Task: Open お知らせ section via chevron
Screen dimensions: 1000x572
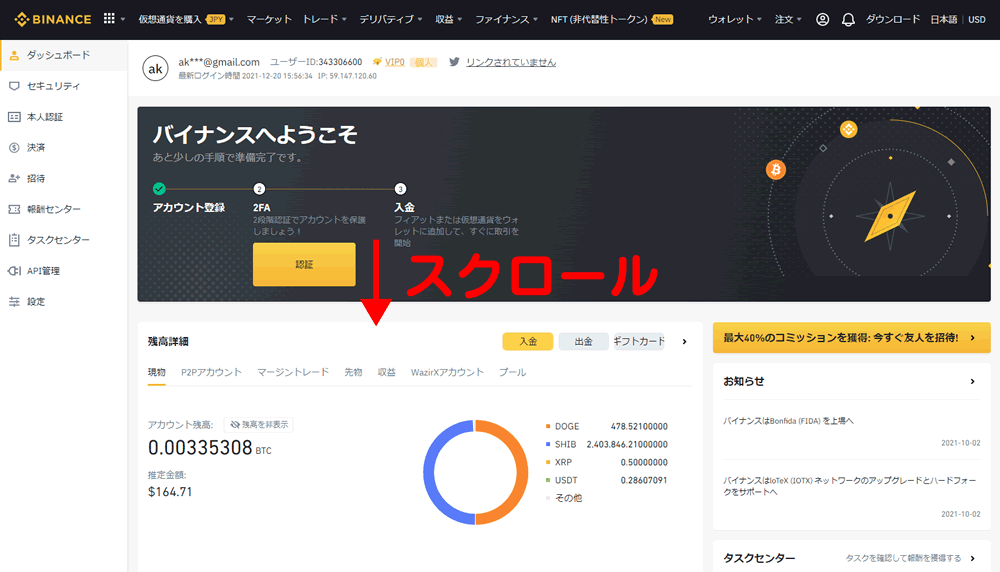Action: (973, 381)
